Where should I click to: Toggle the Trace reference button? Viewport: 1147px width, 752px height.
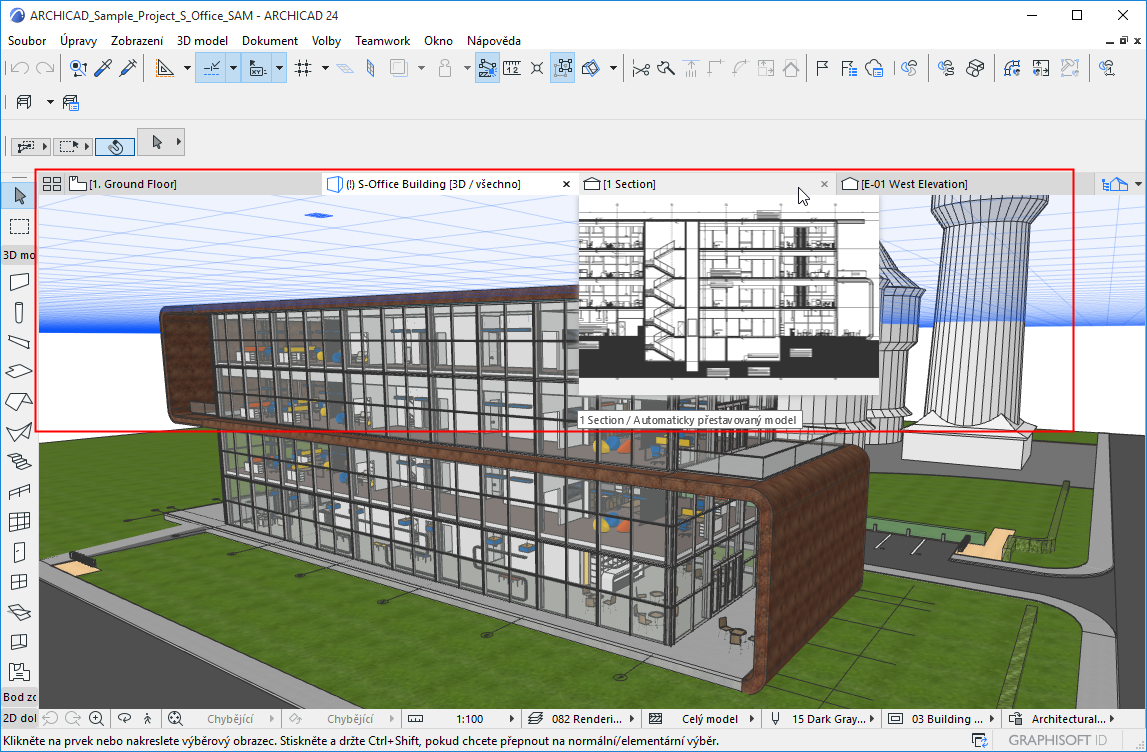coord(399,69)
